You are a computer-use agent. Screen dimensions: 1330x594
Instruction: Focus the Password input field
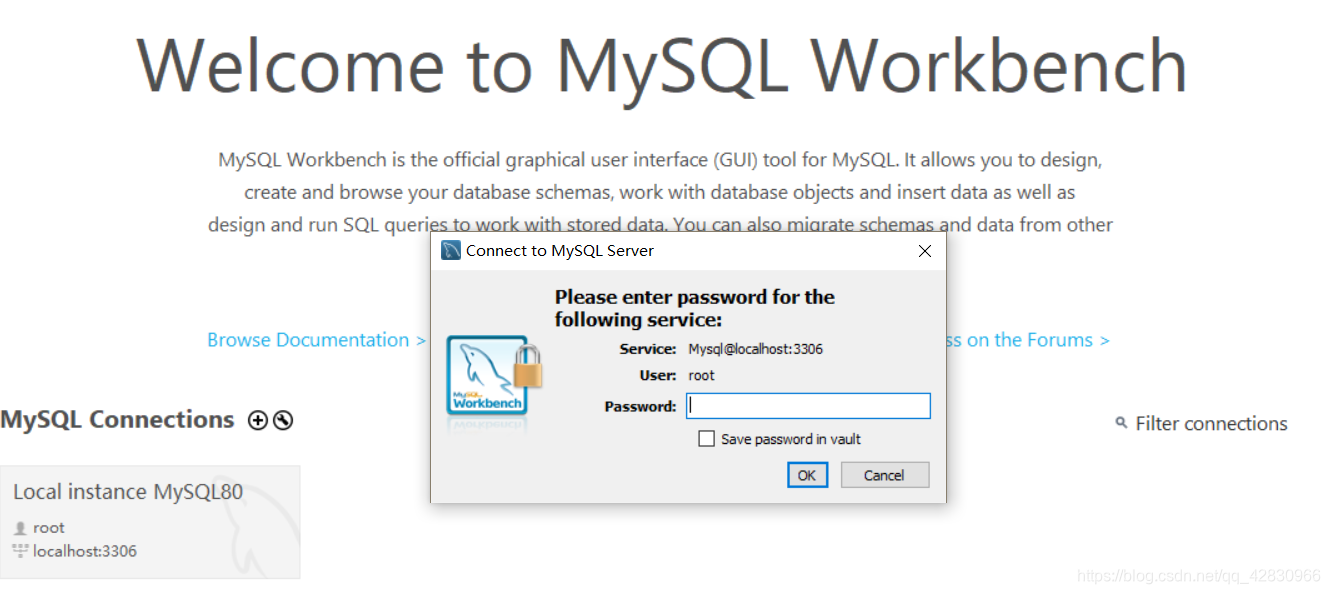coord(808,406)
